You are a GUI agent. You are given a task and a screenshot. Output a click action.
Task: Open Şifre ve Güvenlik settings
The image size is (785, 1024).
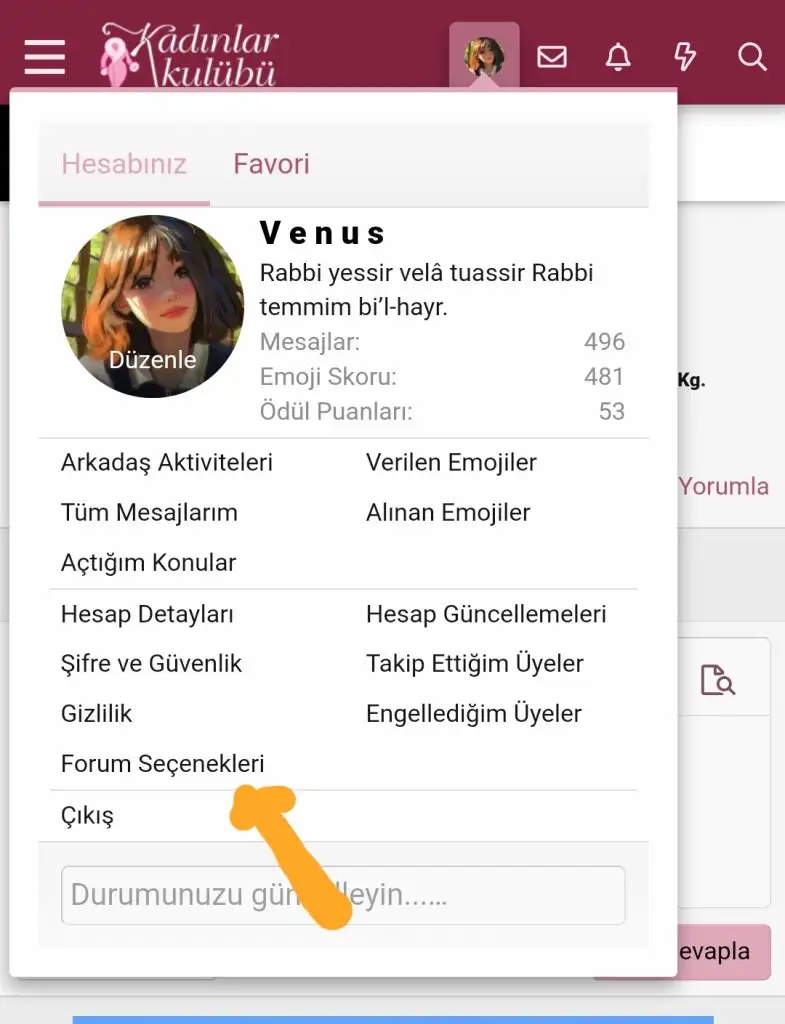coord(151,664)
